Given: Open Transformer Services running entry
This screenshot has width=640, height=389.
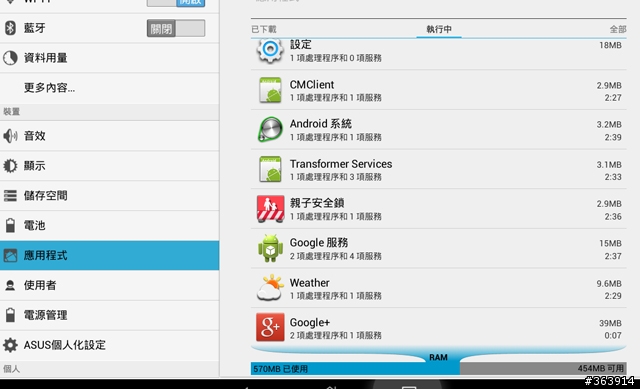Looking at the screenshot, I should click(x=439, y=169).
